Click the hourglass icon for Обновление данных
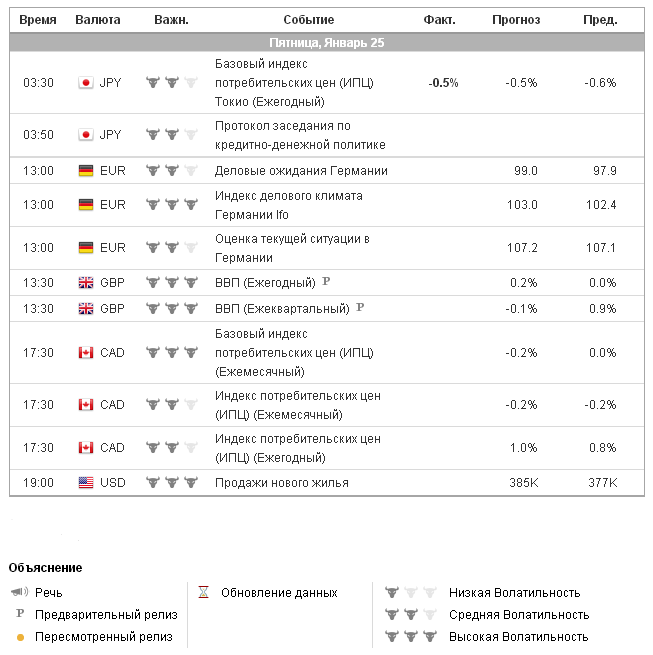Screen dimensions: 653x655 point(203,593)
